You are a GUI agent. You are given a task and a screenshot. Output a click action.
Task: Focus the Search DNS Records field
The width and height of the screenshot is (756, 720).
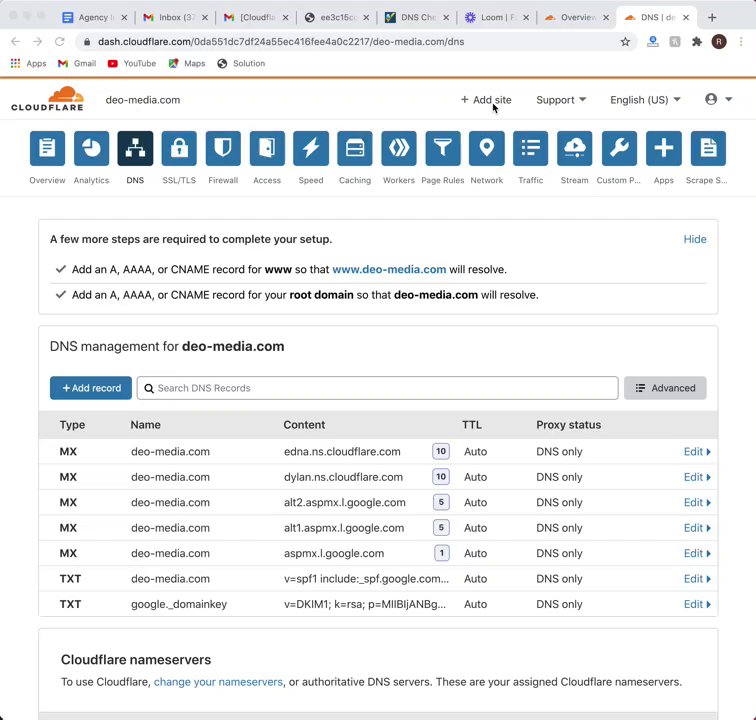pyautogui.click(x=377, y=388)
